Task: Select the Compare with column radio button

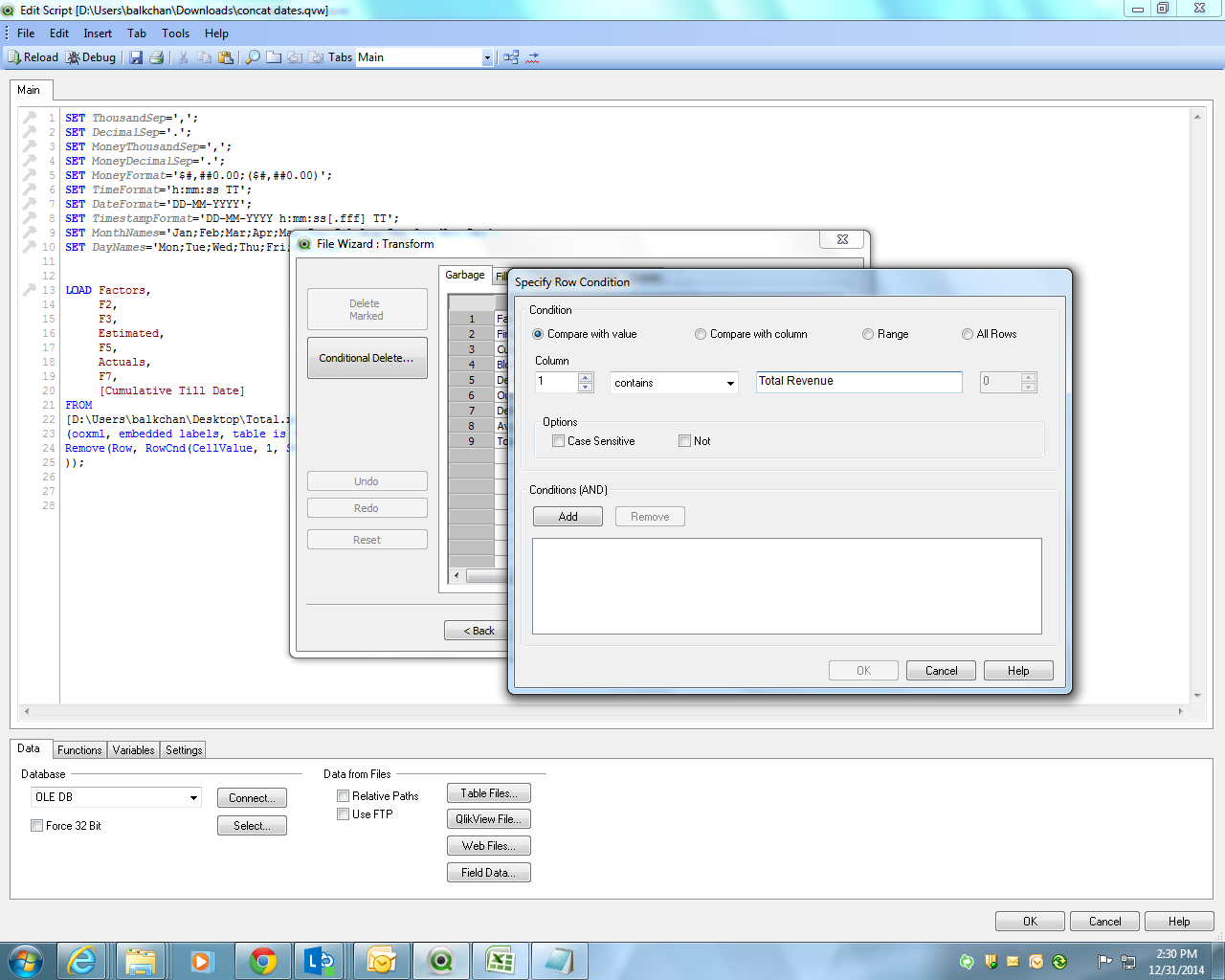Action: pos(702,334)
